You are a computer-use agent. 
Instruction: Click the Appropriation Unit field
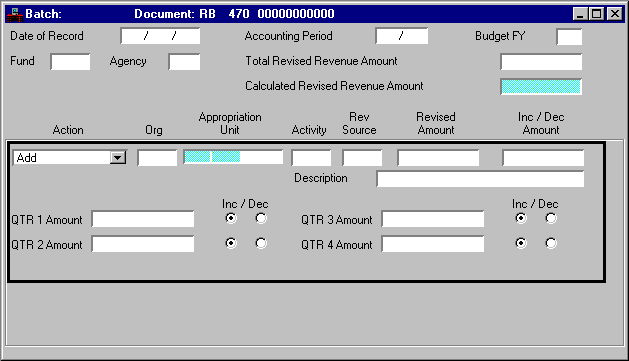(x=233, y=157)
